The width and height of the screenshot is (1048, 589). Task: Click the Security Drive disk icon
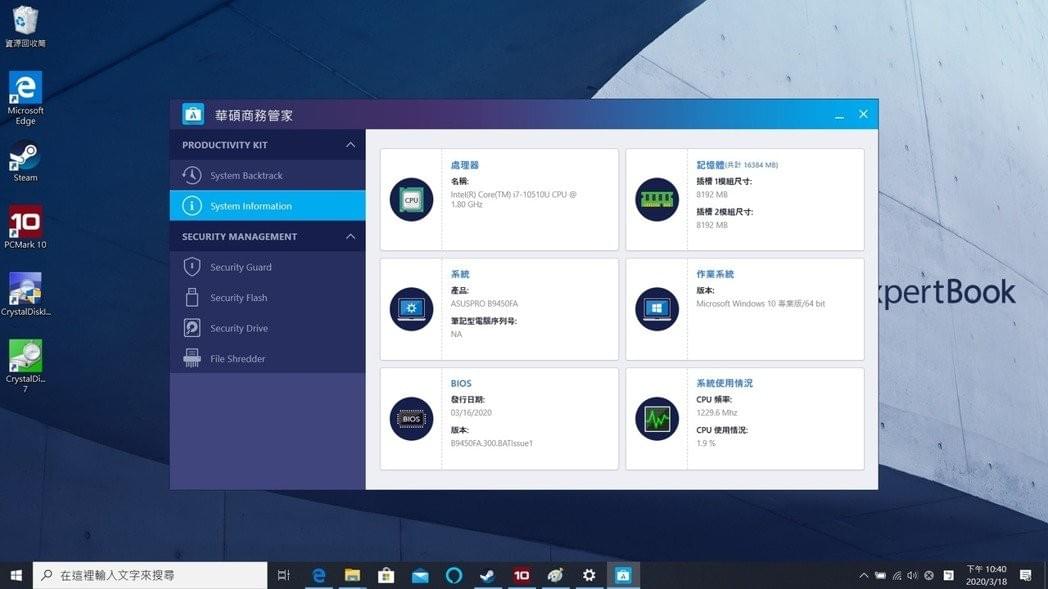[x=192, y=328]
